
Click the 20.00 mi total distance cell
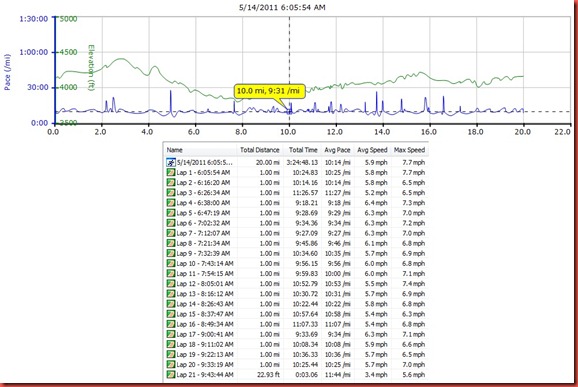pyautogui.click(x=268, y=162)
